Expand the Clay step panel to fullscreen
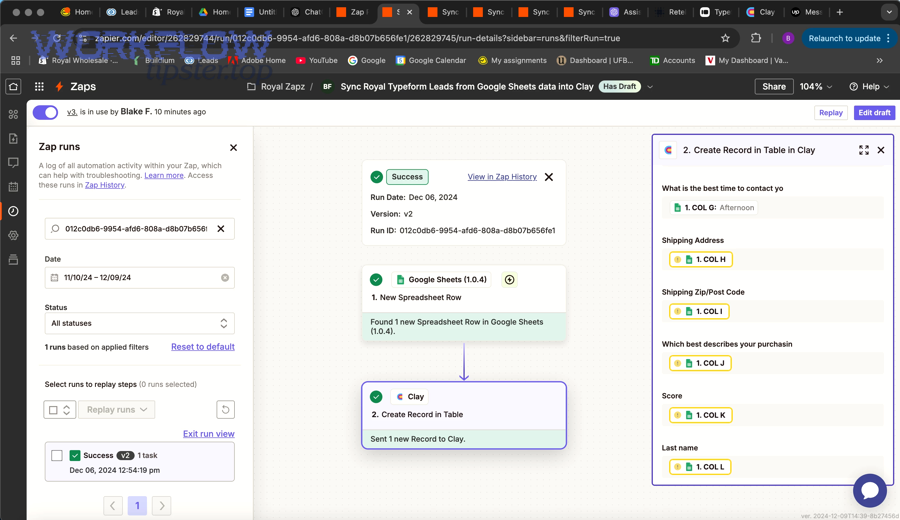The image size is (900, 520). (x=863, y=150)
